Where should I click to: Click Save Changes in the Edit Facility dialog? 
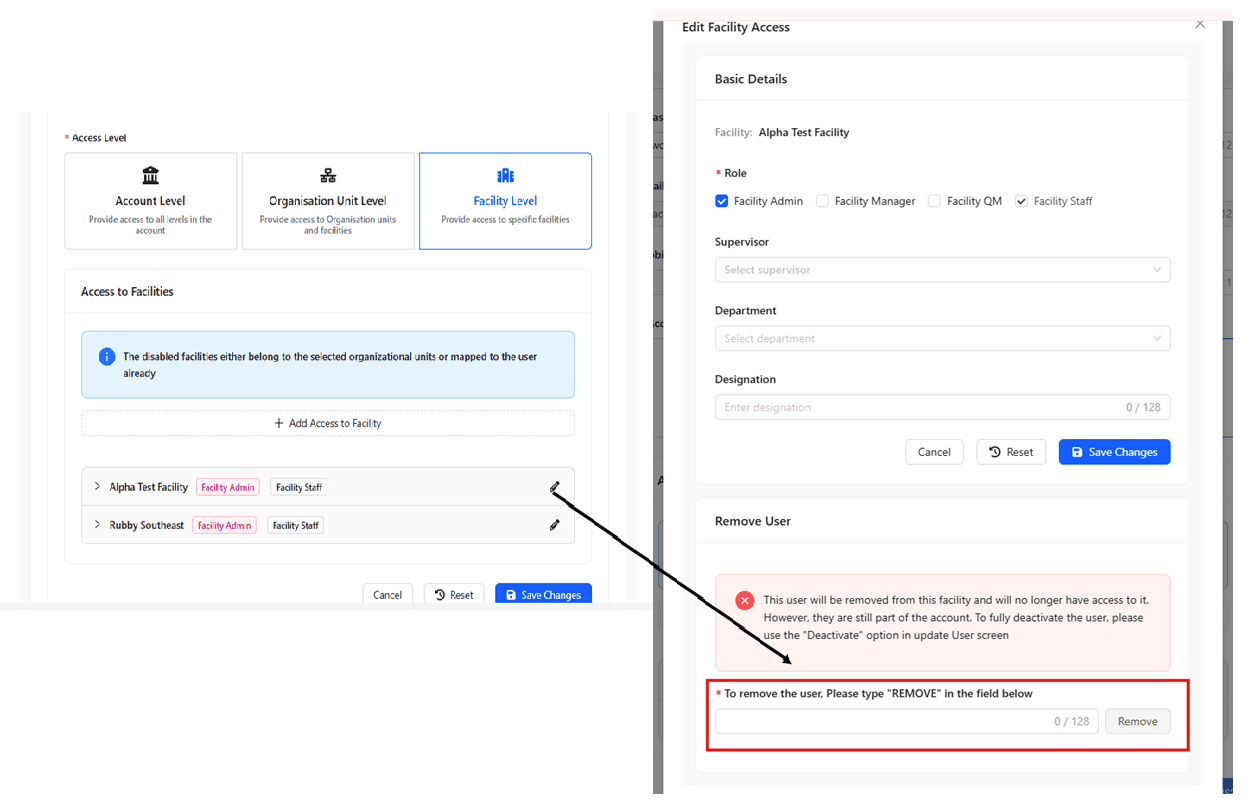click(1114, 452)
